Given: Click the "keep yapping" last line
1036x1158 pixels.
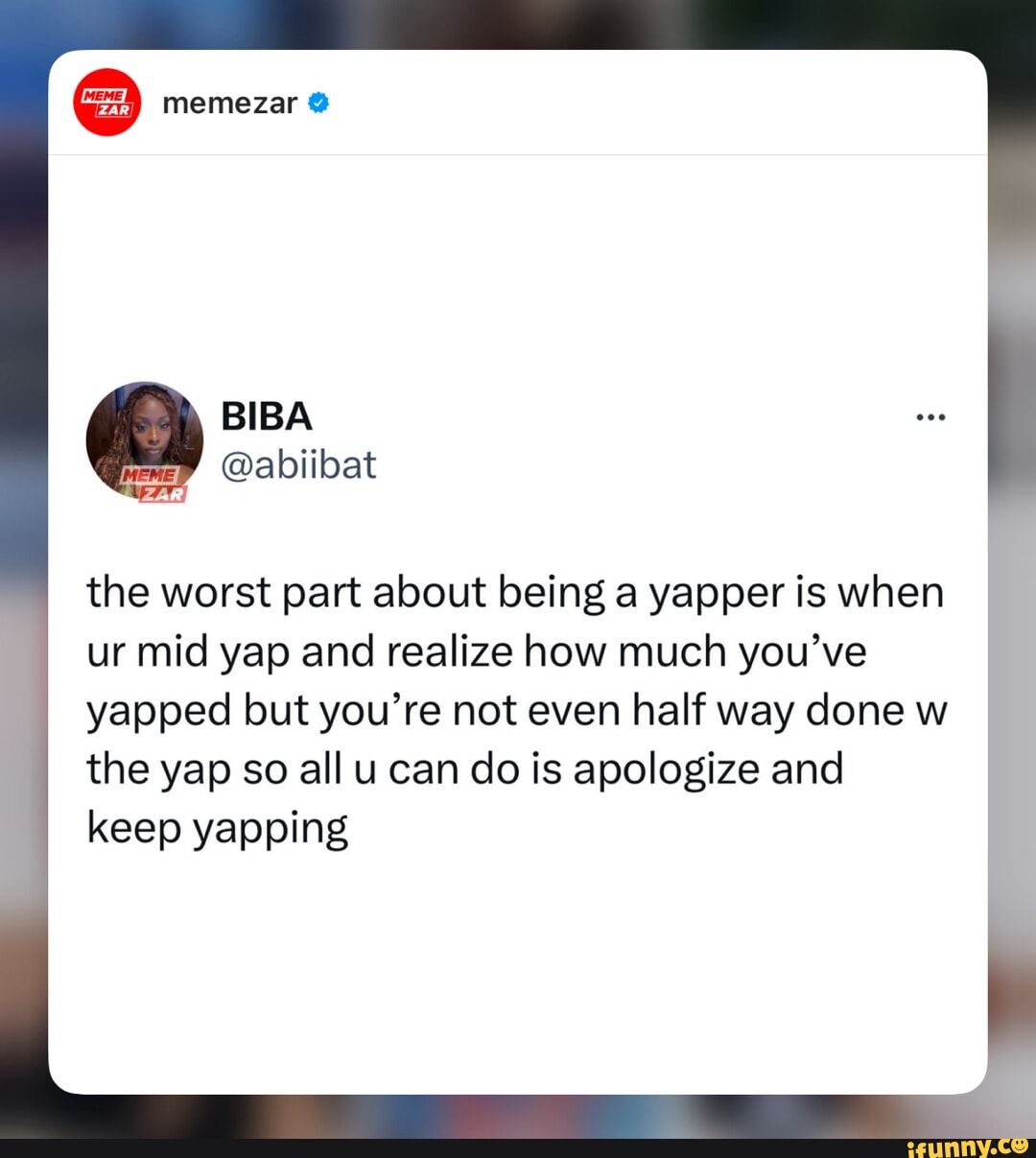Looking at the screenshot, I should (x=218, y=828).
